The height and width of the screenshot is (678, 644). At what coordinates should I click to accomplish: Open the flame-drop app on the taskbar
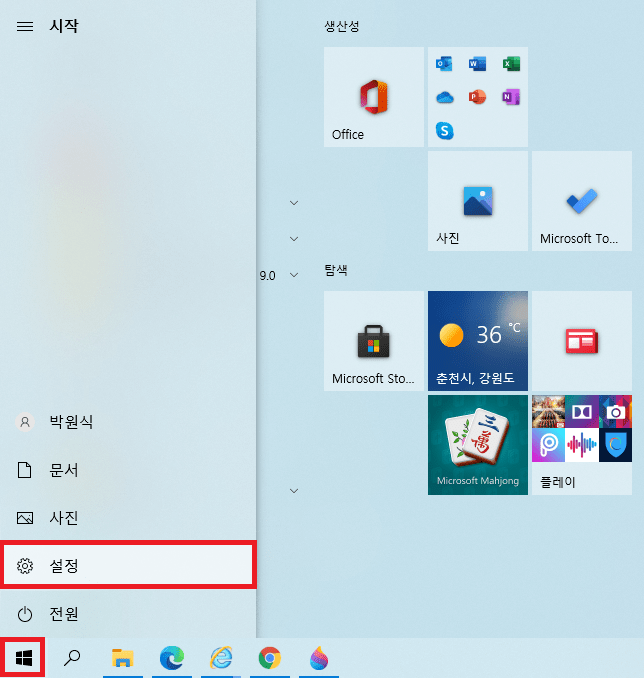pos(319,658)
